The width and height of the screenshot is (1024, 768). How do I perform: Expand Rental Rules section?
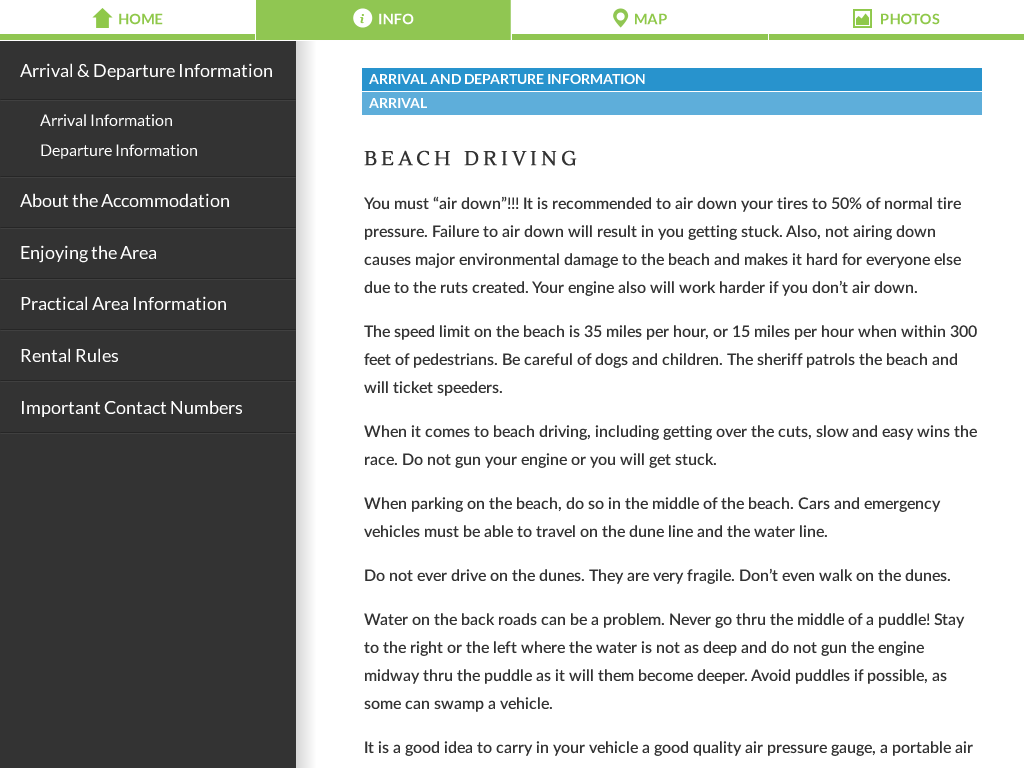(148, 355)
